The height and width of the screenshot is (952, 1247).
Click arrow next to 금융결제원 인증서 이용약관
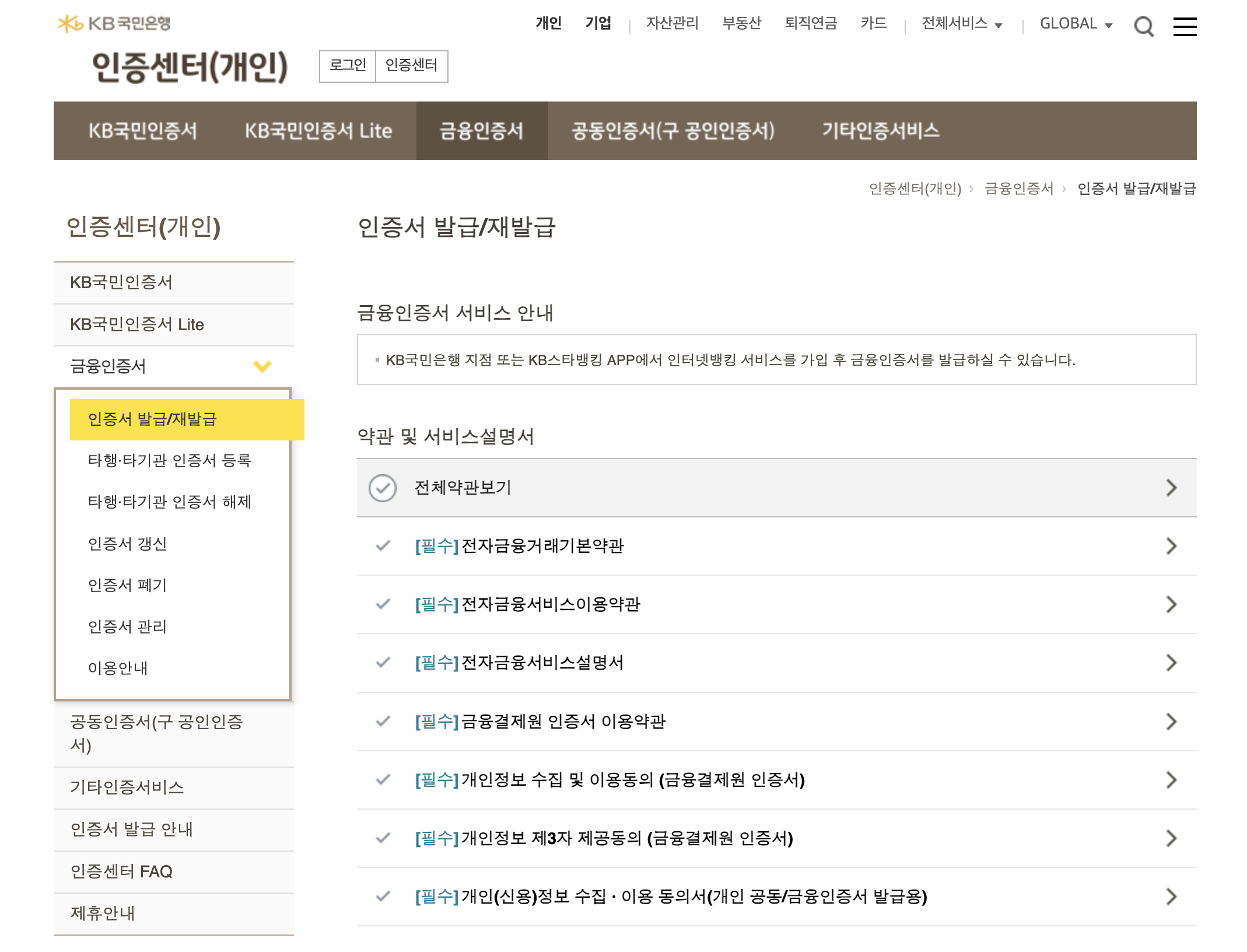point(1171,722)
